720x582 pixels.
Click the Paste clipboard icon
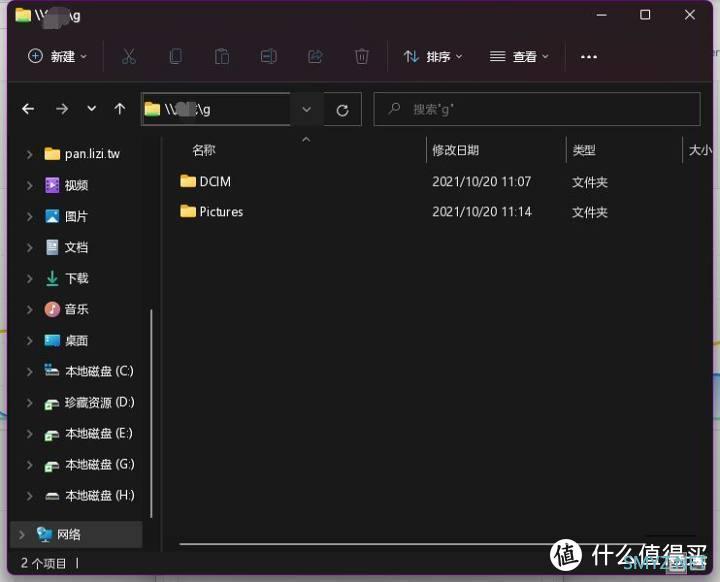coord(222,57)
